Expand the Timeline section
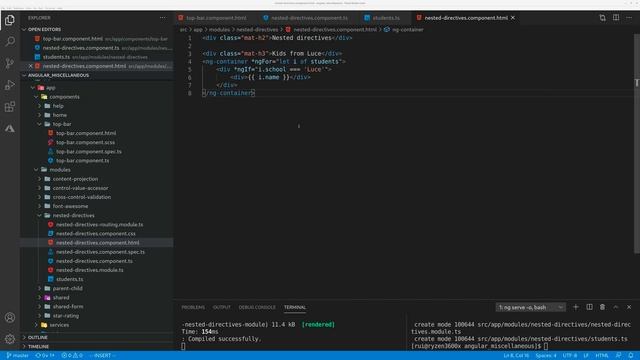 (97, 347)
